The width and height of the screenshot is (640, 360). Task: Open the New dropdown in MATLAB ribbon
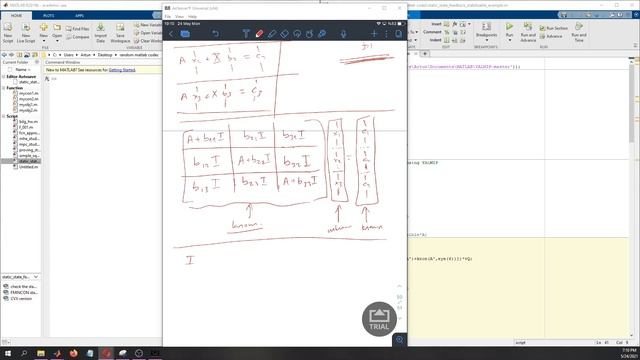coord(44,33)
